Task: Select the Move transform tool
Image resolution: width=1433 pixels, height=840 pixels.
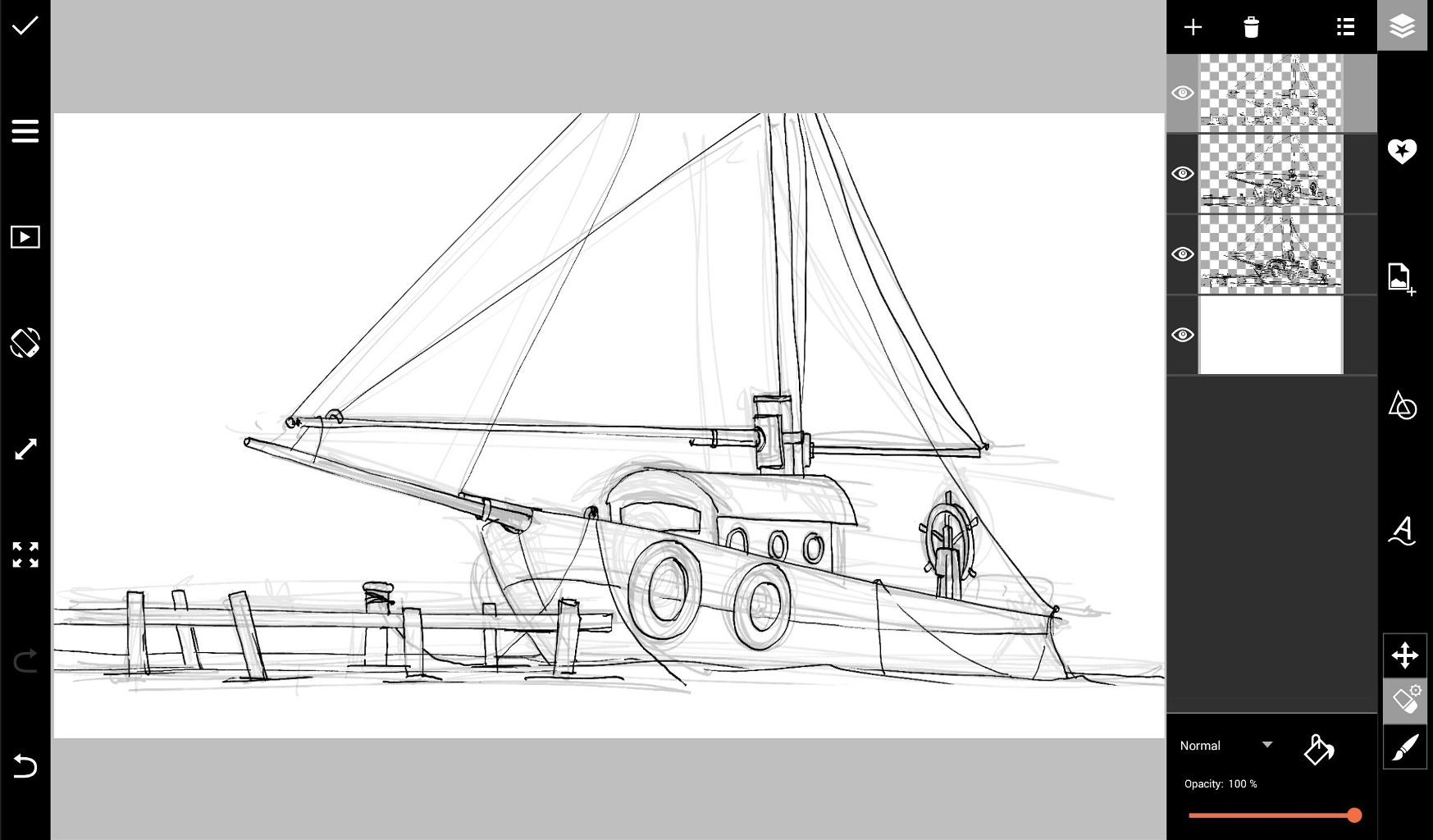Action: [x=1404, y=655]
